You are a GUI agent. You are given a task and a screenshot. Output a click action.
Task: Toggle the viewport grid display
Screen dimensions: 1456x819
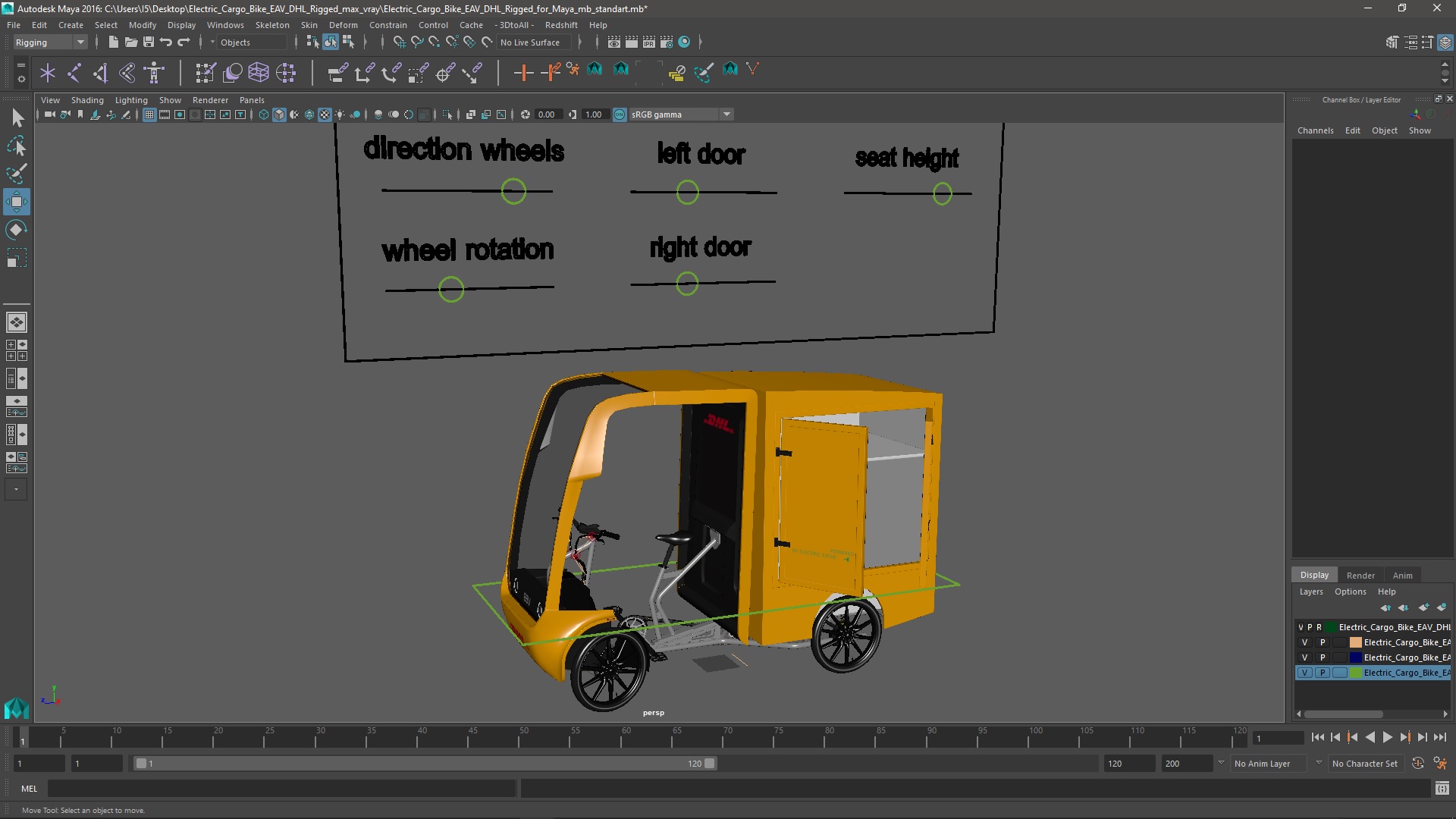tap(149, 115)
